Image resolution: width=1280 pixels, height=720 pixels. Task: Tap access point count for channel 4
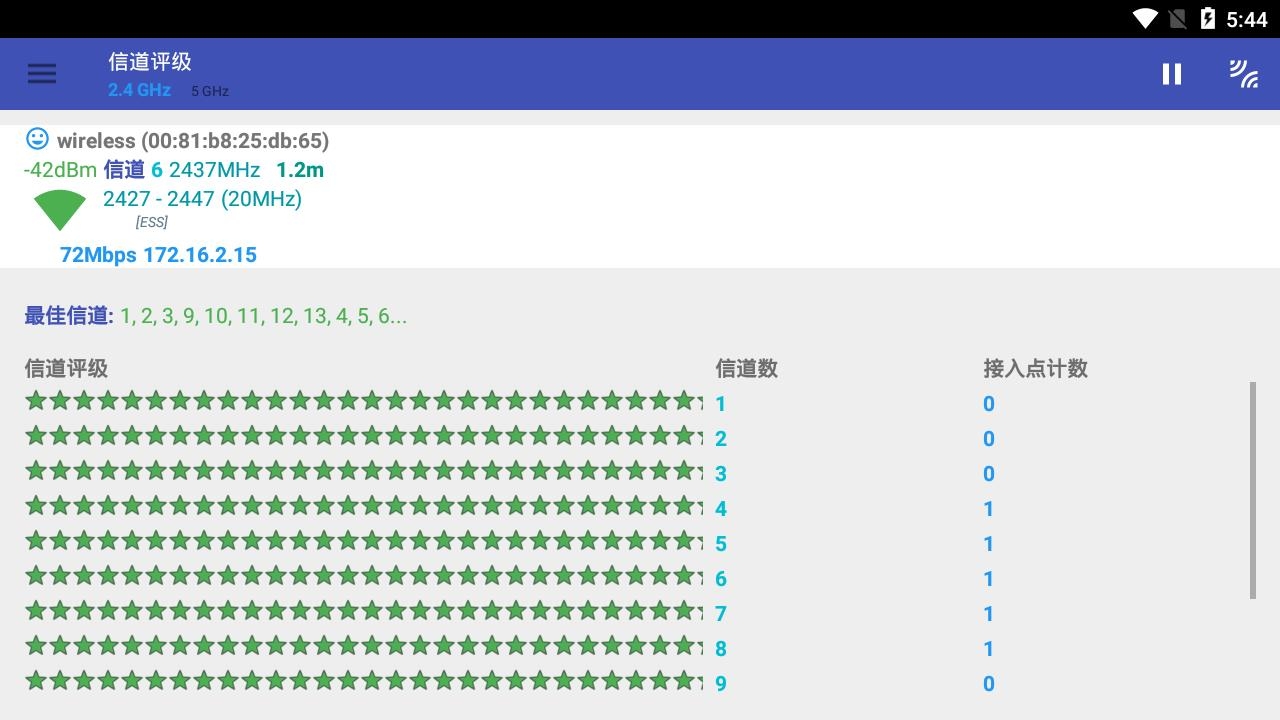pos(989,509)
